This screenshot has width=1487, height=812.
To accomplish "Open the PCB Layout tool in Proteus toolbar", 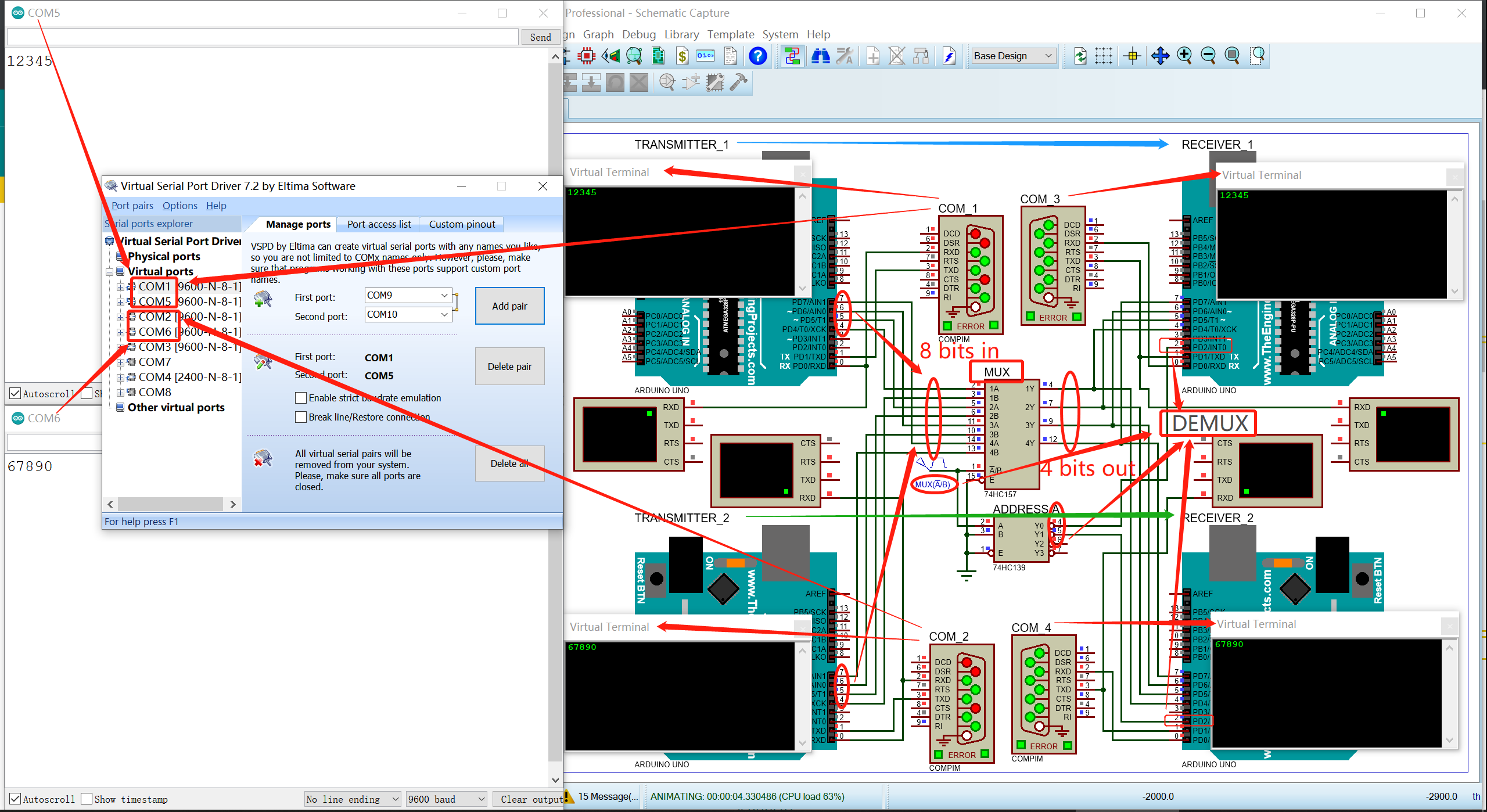I will pos(587,56).
